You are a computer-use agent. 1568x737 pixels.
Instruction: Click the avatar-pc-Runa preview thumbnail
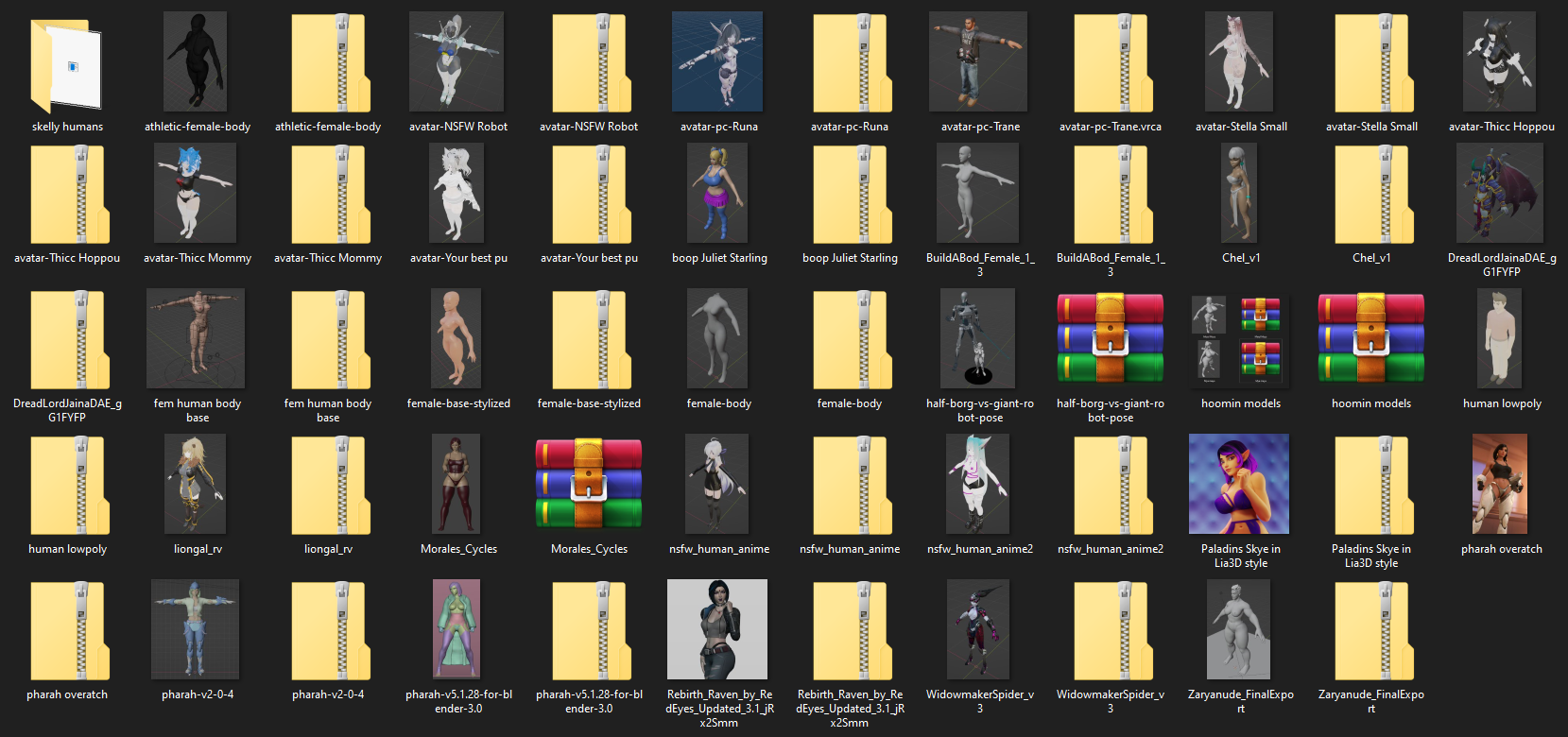coord(717,61)
